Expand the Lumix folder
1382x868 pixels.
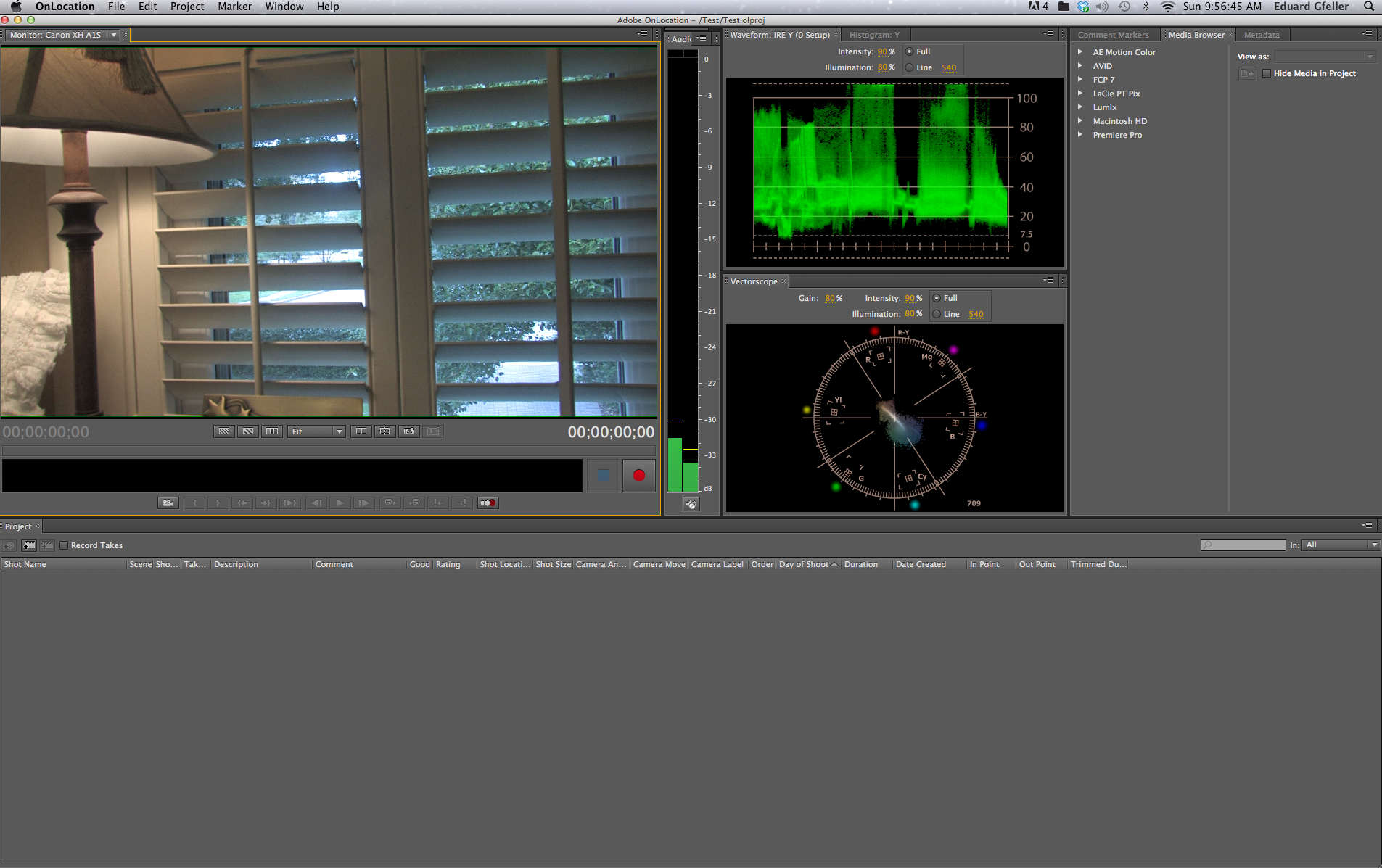[1080, 107]
